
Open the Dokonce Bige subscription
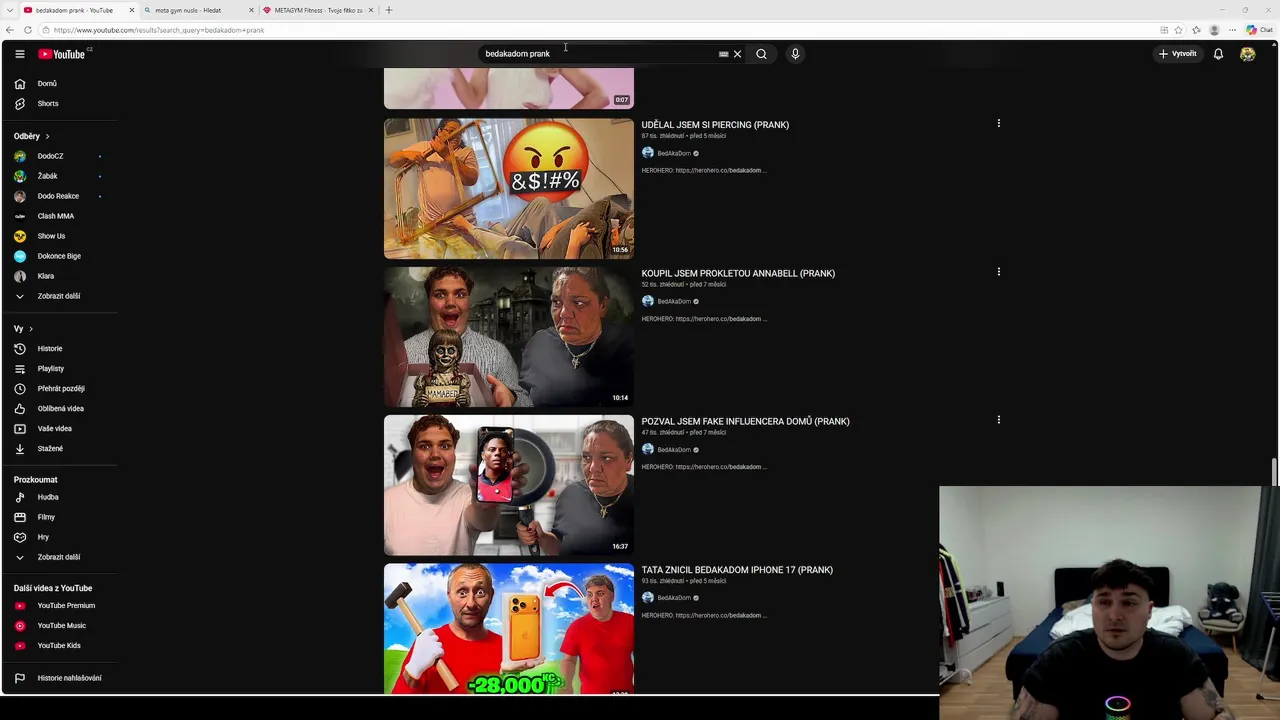[x=60, y=256]
